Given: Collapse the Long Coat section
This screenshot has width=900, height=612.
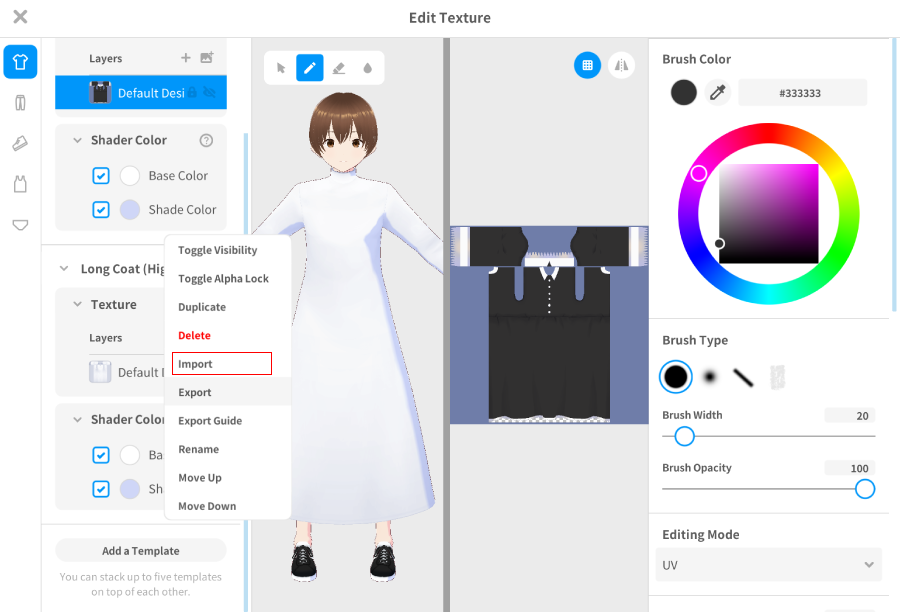Looking at the screenshot, I should tap(64, 269).
